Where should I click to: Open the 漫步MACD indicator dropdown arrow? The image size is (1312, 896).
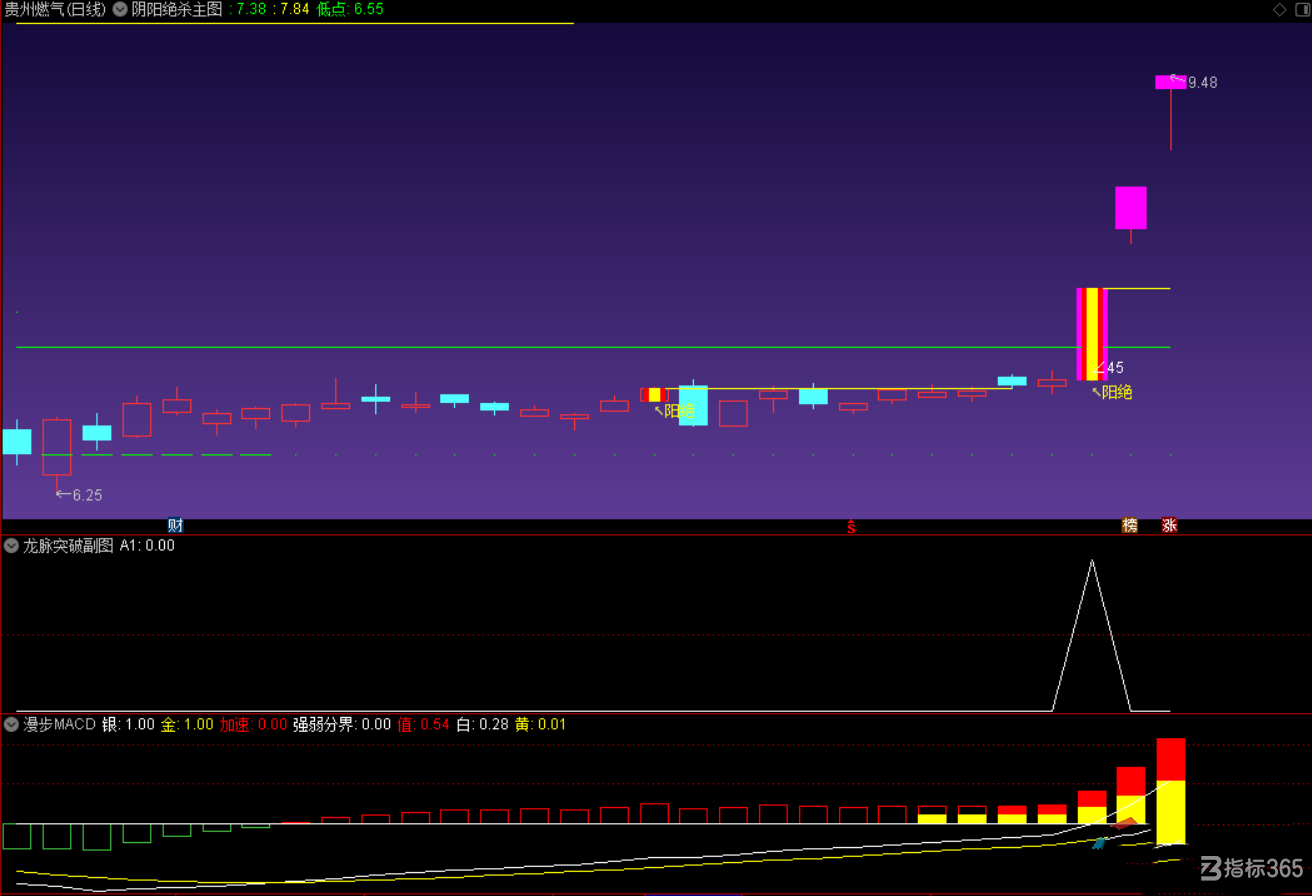[12, 724]
